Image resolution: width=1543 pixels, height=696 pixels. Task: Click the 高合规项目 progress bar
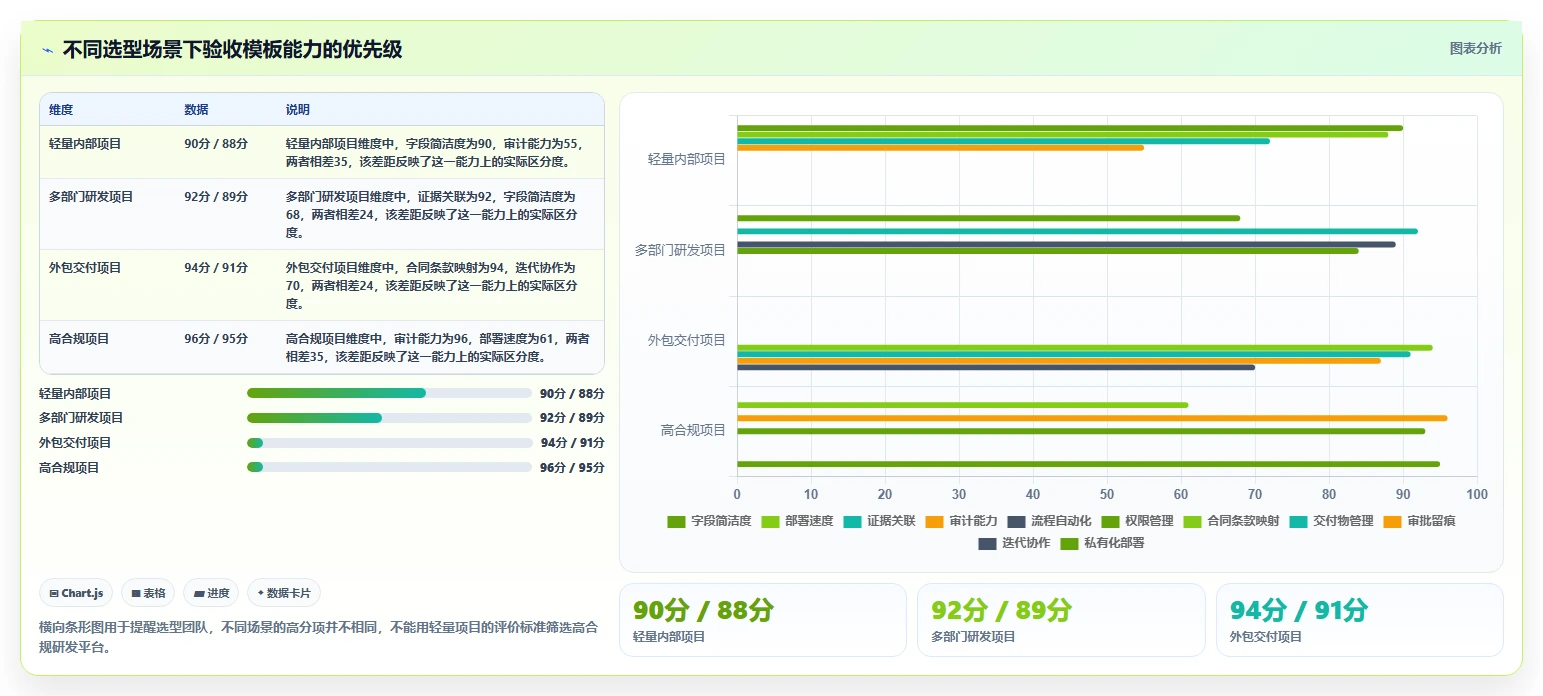[x=389, y=467]
